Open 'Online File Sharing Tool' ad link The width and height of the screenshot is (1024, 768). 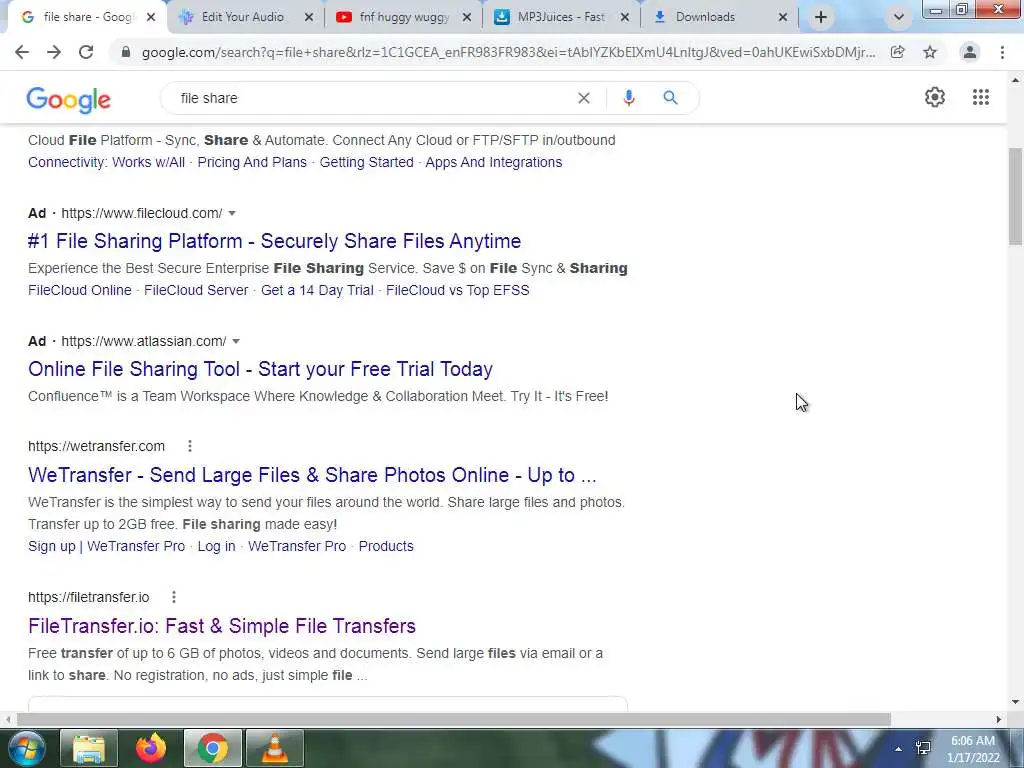(x=260, y=369)
